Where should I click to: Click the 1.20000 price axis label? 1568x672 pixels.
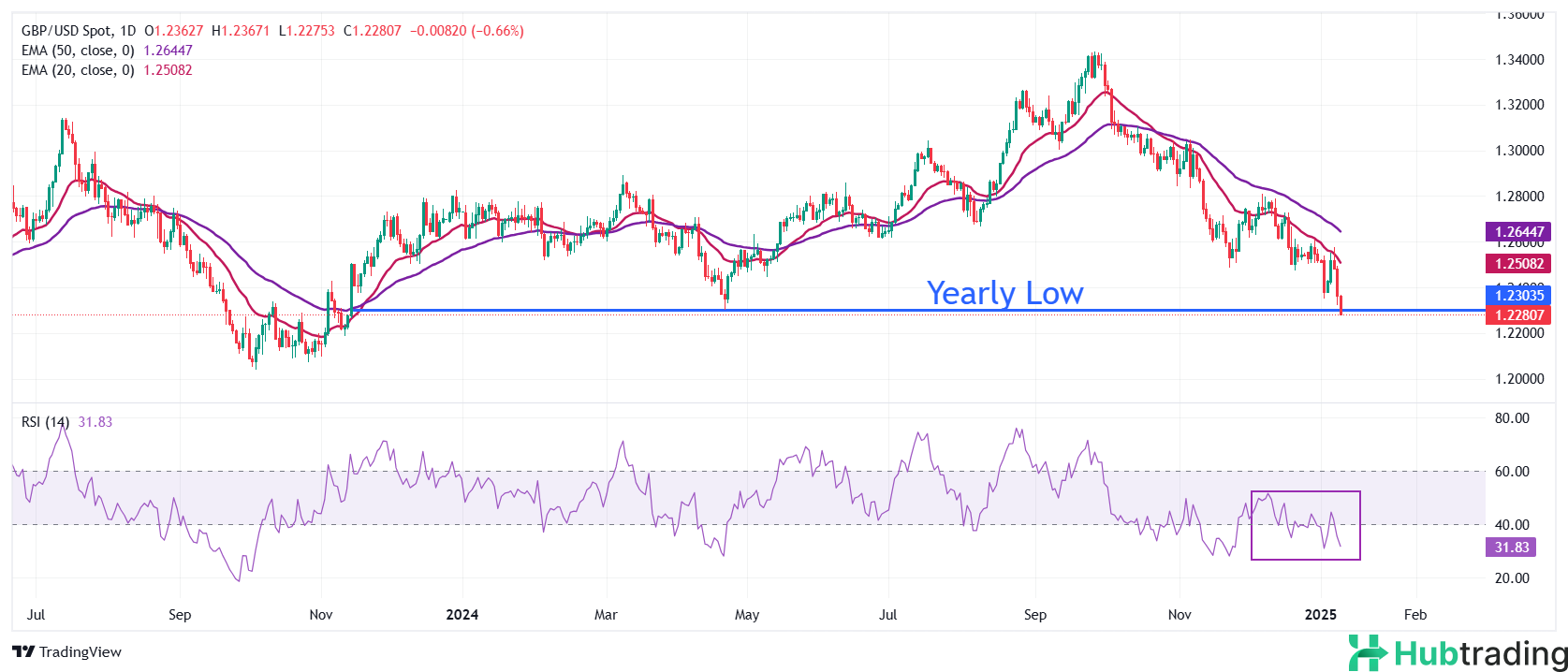point(1519,379)
